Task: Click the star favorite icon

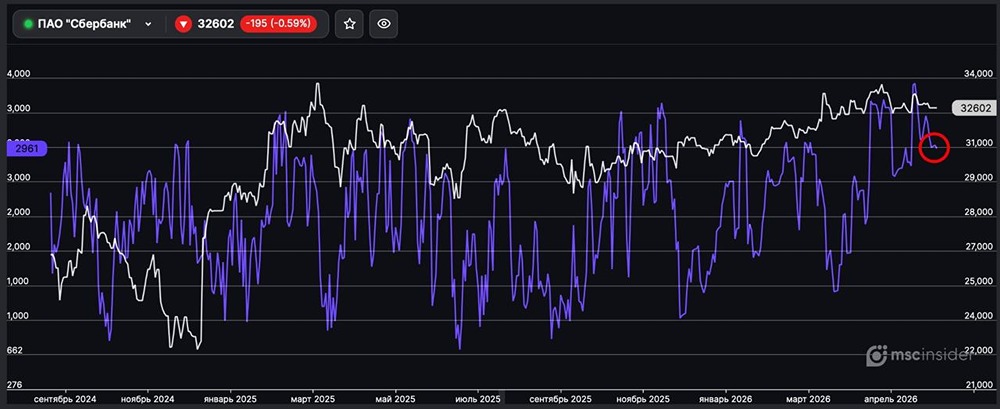Action: (349, 24)
